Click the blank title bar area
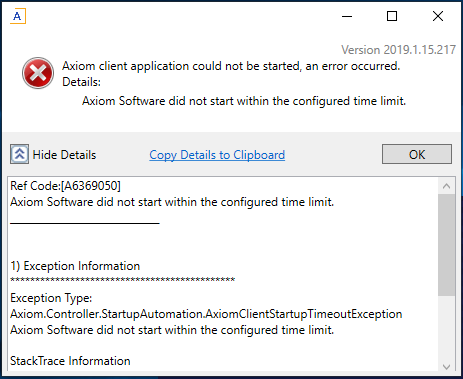 pos(180,16)
